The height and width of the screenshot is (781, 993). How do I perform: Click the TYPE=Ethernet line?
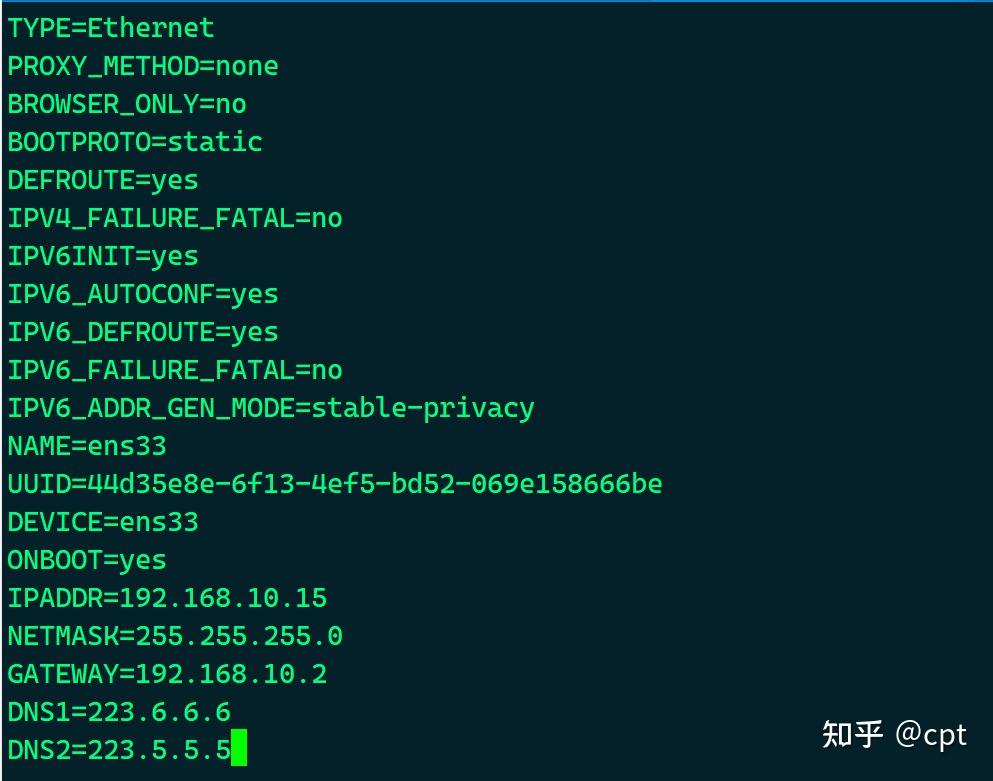(111, 28)
